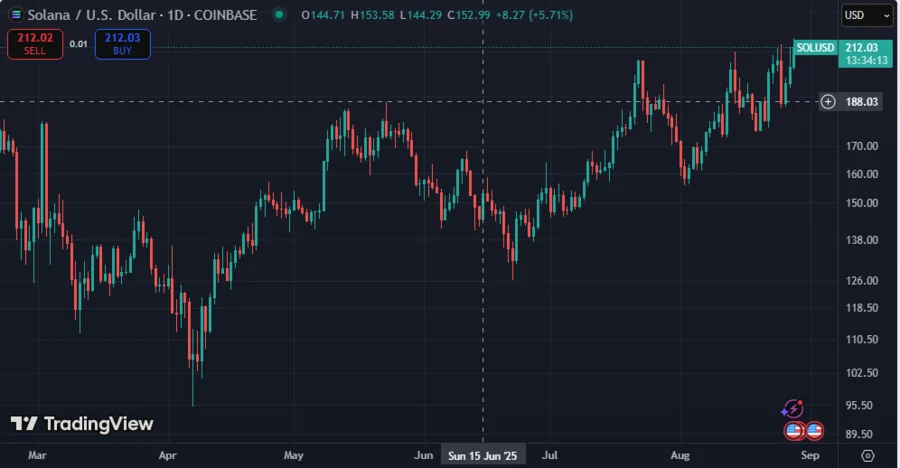Screen dimensions: 900x468
Task: Click the right US flag event marker
Action: tap(814, 430)
